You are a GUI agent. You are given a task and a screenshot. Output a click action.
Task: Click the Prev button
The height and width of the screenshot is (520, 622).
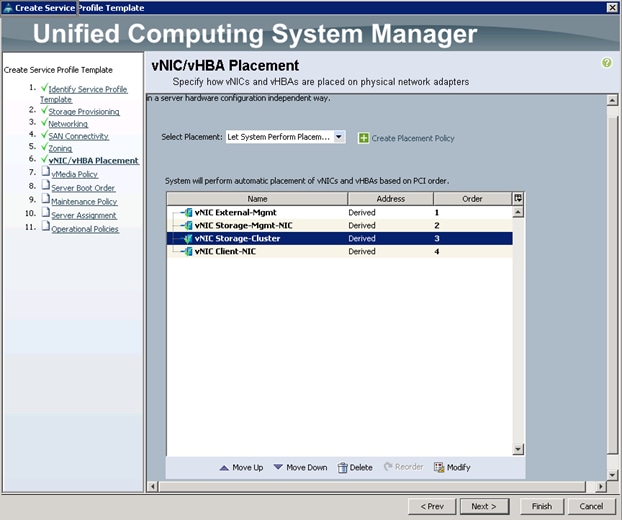click(x=432, y=507)
